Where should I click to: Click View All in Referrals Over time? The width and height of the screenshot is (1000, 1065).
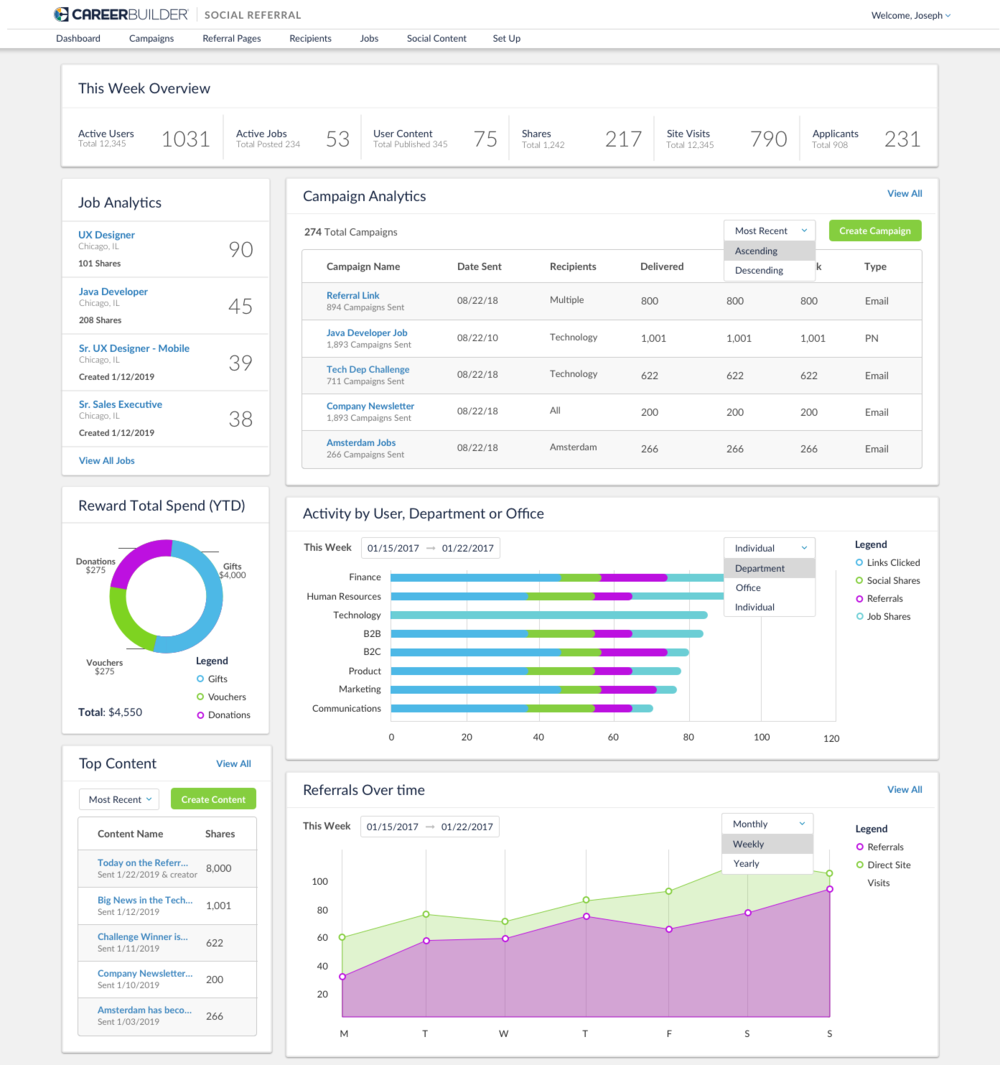click(905, 790)
